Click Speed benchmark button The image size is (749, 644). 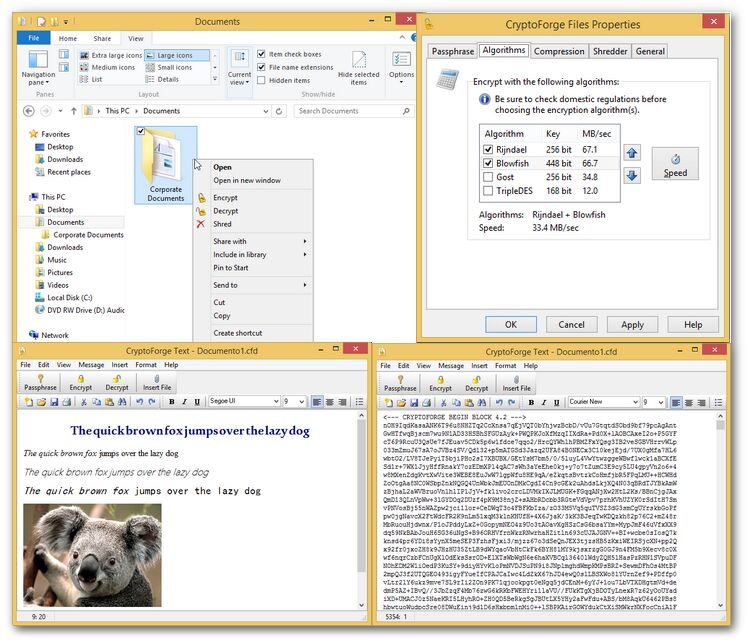pos(675,164)
